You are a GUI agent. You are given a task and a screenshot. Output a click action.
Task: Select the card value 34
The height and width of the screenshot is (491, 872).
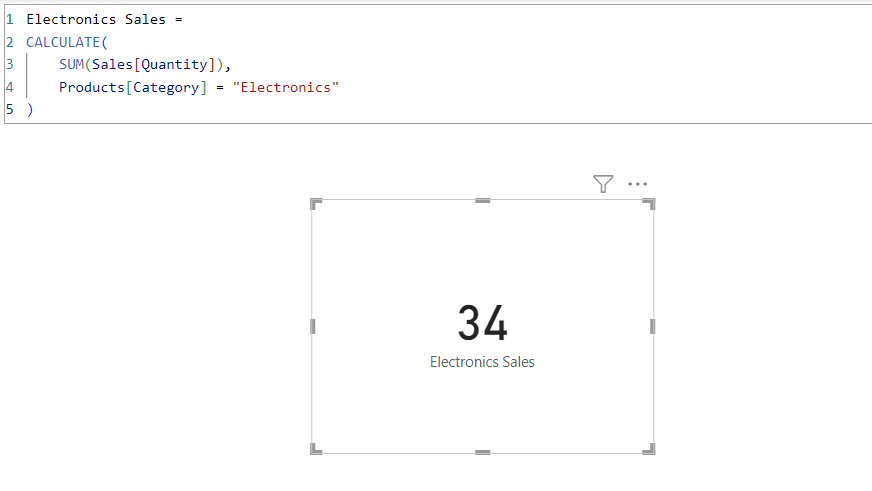click(483, 323)
